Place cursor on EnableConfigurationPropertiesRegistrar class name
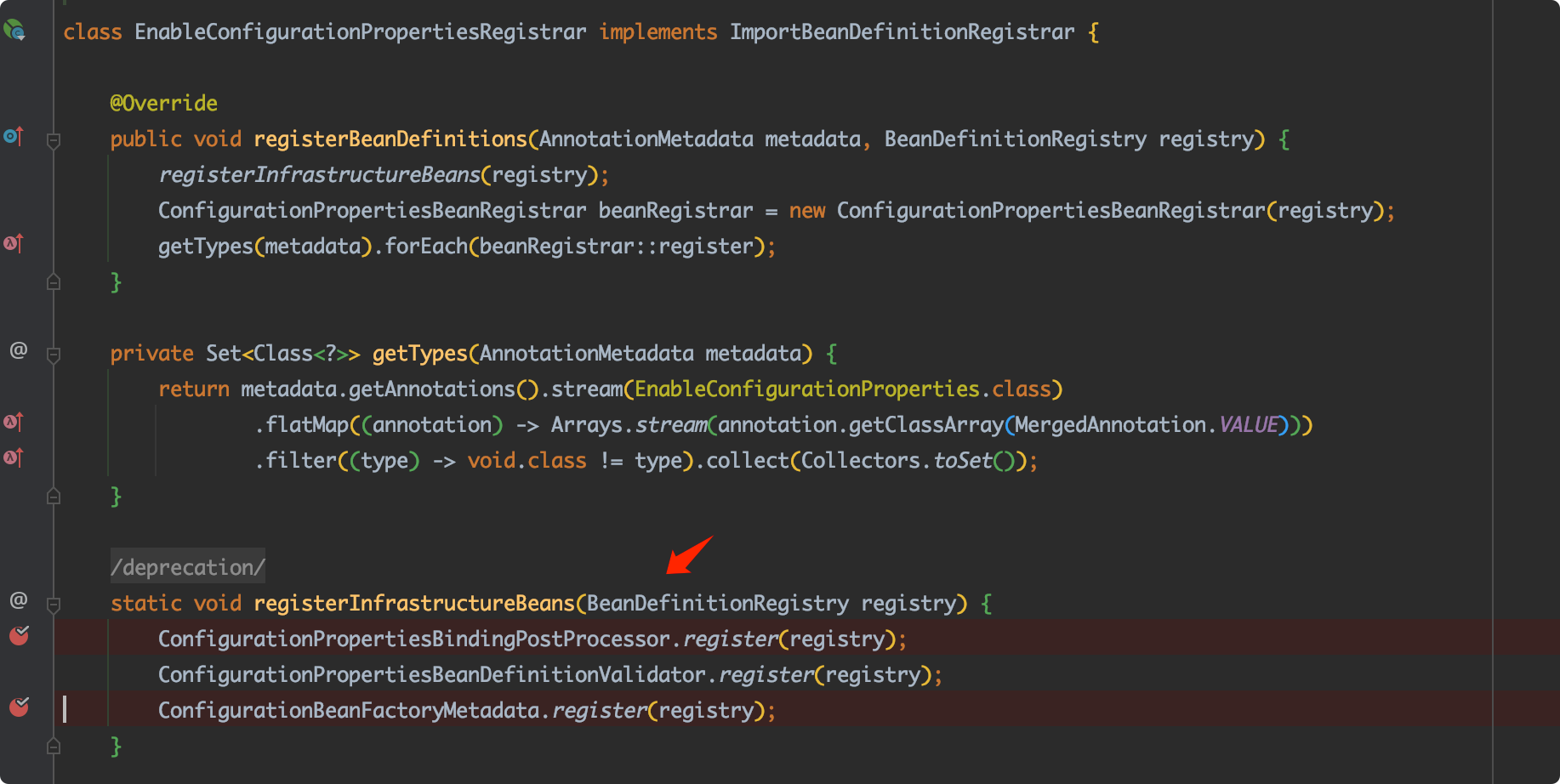Screen dimensions: 1560x784 357,31
